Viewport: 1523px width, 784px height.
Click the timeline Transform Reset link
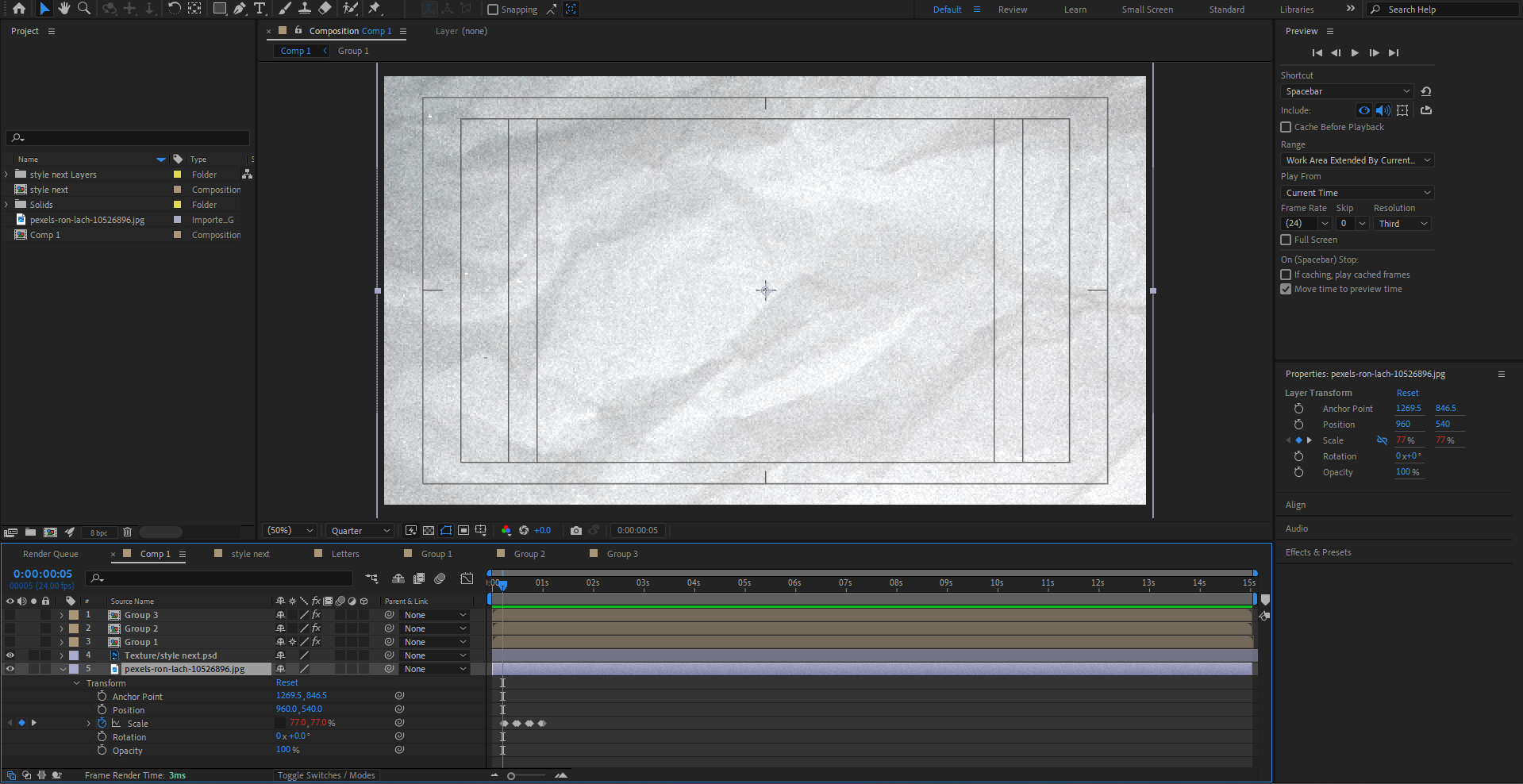(287, 682)
